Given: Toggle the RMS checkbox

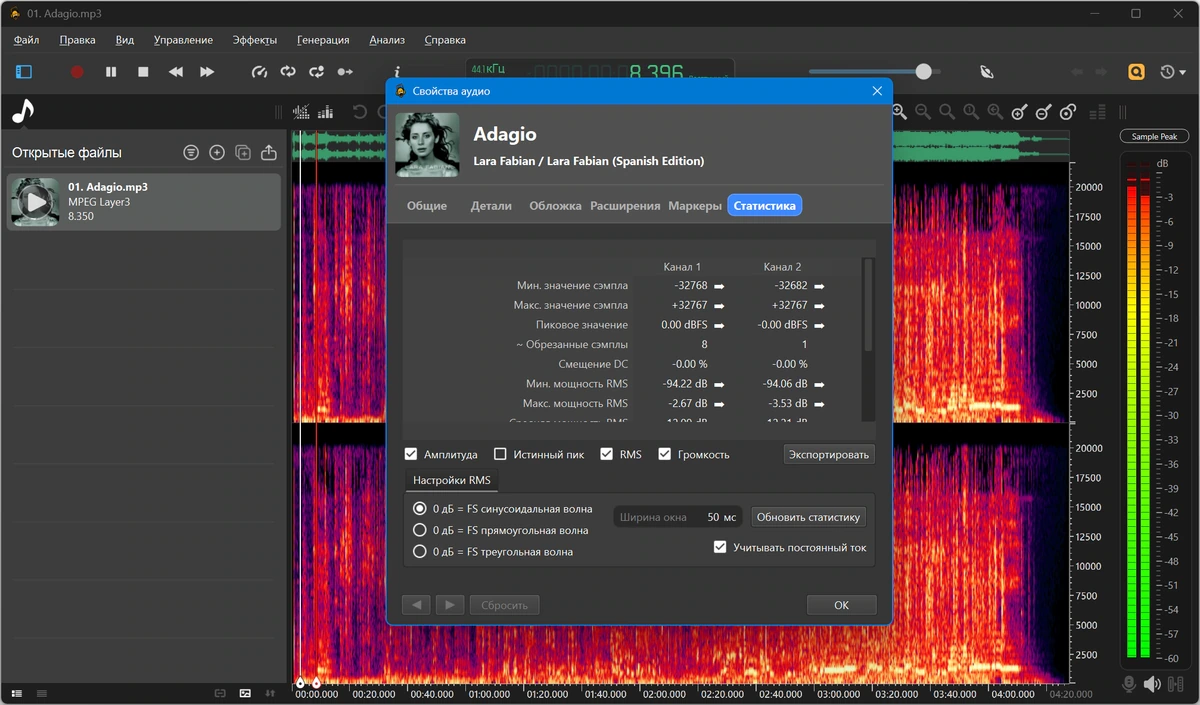Looking at the screenshot, I should point(606,454).
